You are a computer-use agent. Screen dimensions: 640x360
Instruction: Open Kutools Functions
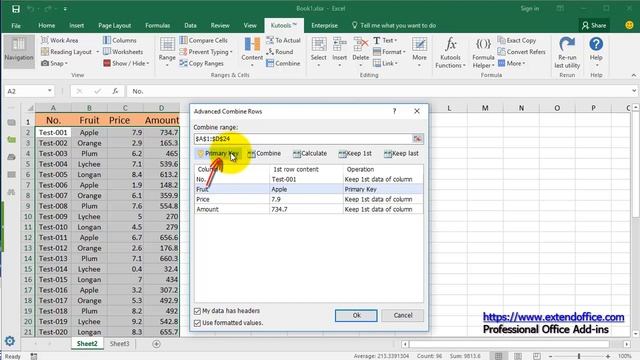(450, 52)
